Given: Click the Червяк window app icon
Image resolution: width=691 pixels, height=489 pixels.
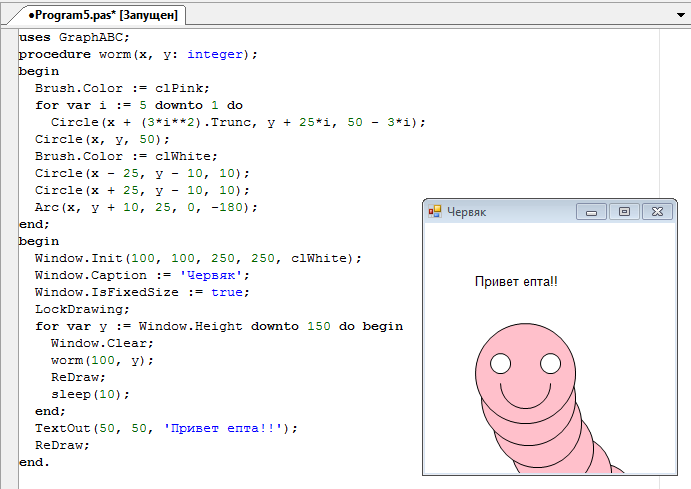Looking at the screenshot, I should pos(435,212).
